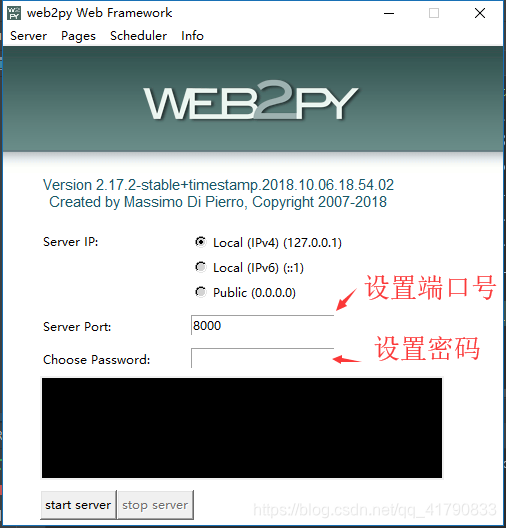Close the web2py Web Framework window
The height and width of the screenshot is (528, 506).
coord(479,13)
